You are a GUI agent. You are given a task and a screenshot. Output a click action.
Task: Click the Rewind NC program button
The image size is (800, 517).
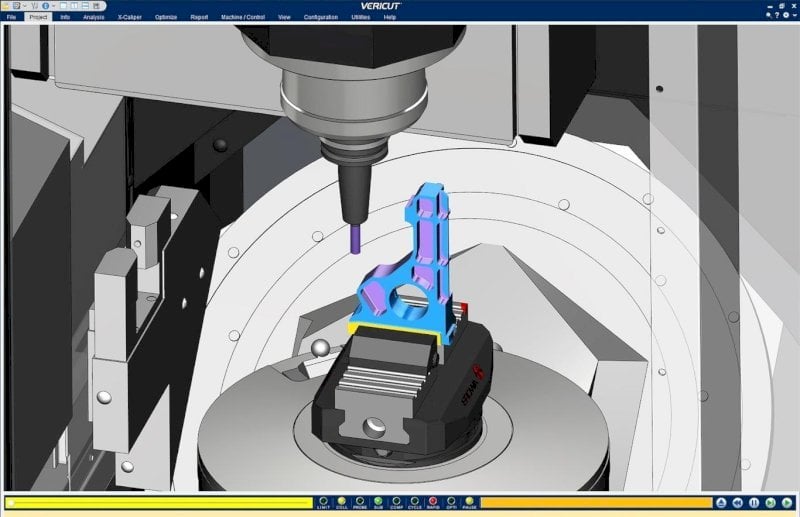(737, 503)
